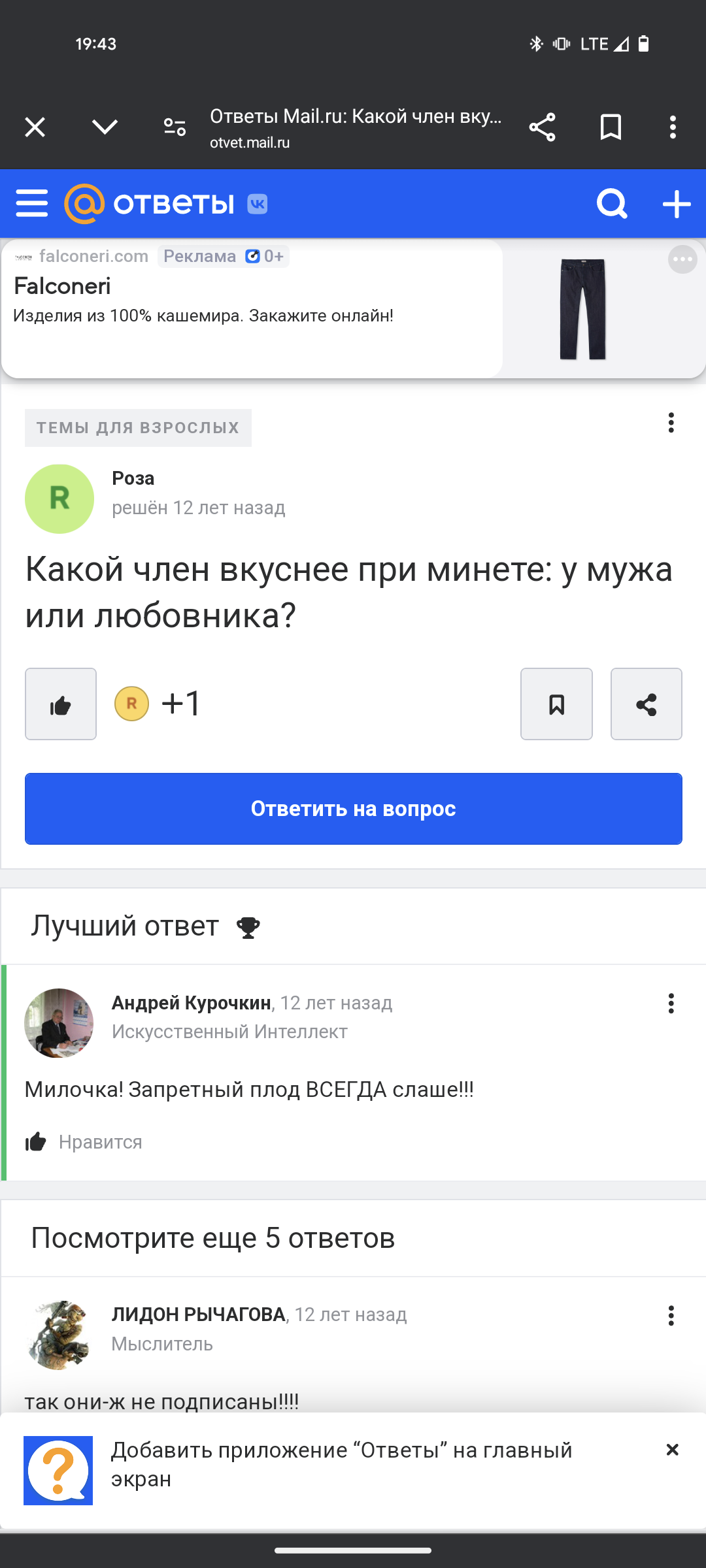The image size is (706, 1568).
Task: Tap the search magnifier icon
Action: [612, 204]
